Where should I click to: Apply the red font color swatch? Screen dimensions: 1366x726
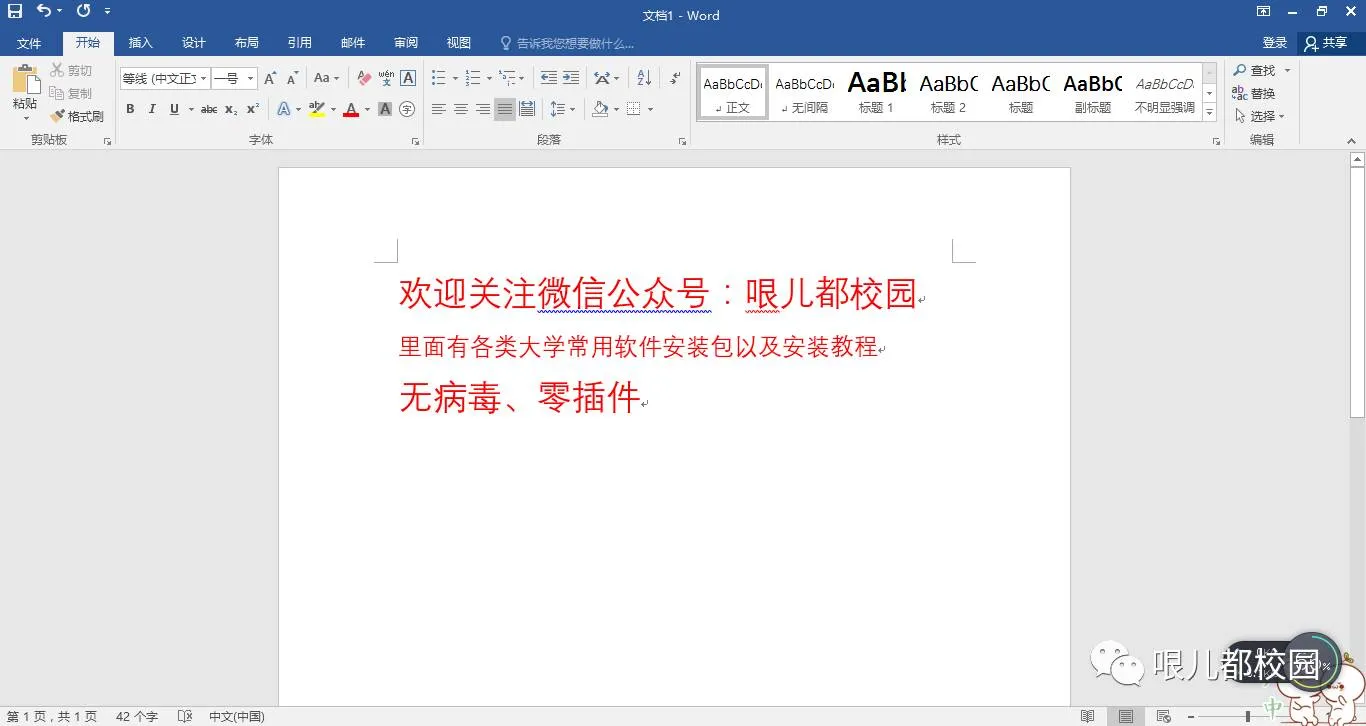pyautogui.click(x=350, y=109)
